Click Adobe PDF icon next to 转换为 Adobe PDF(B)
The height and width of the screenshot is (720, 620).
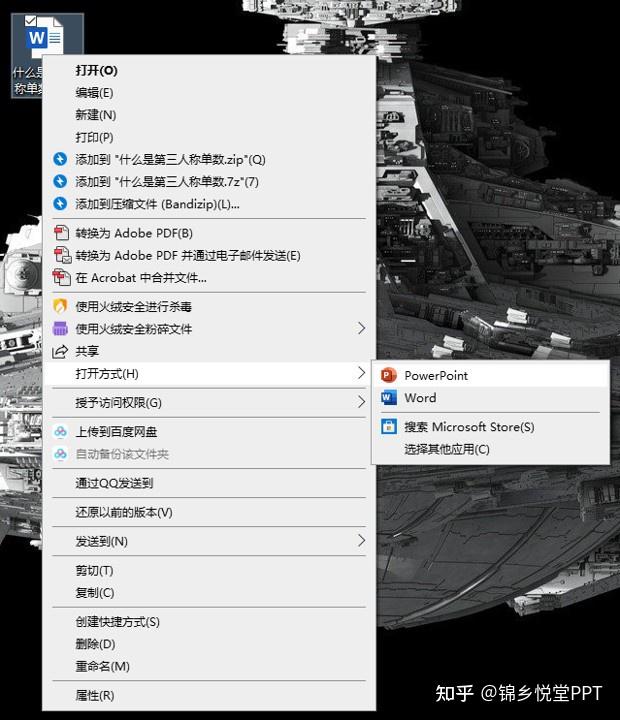(x=61, y=233)
